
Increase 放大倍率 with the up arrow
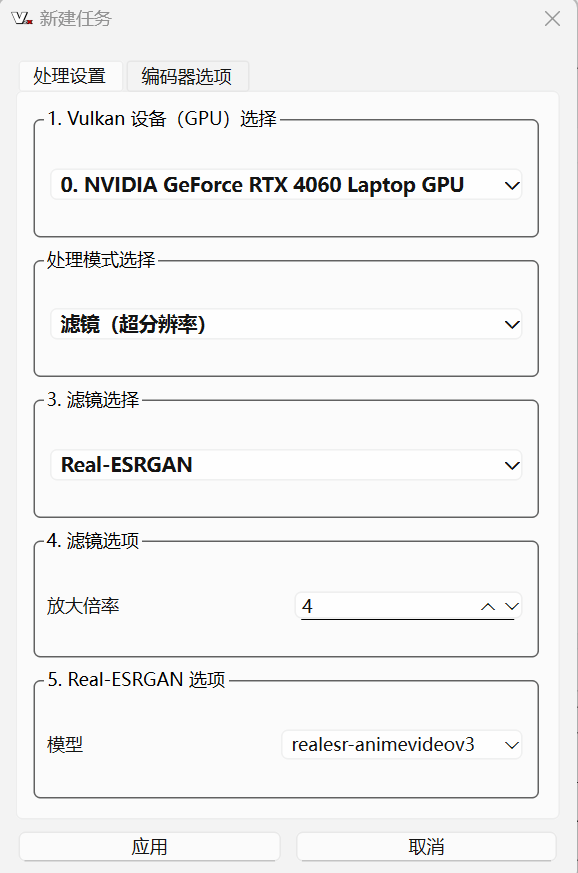click(488, 606)
